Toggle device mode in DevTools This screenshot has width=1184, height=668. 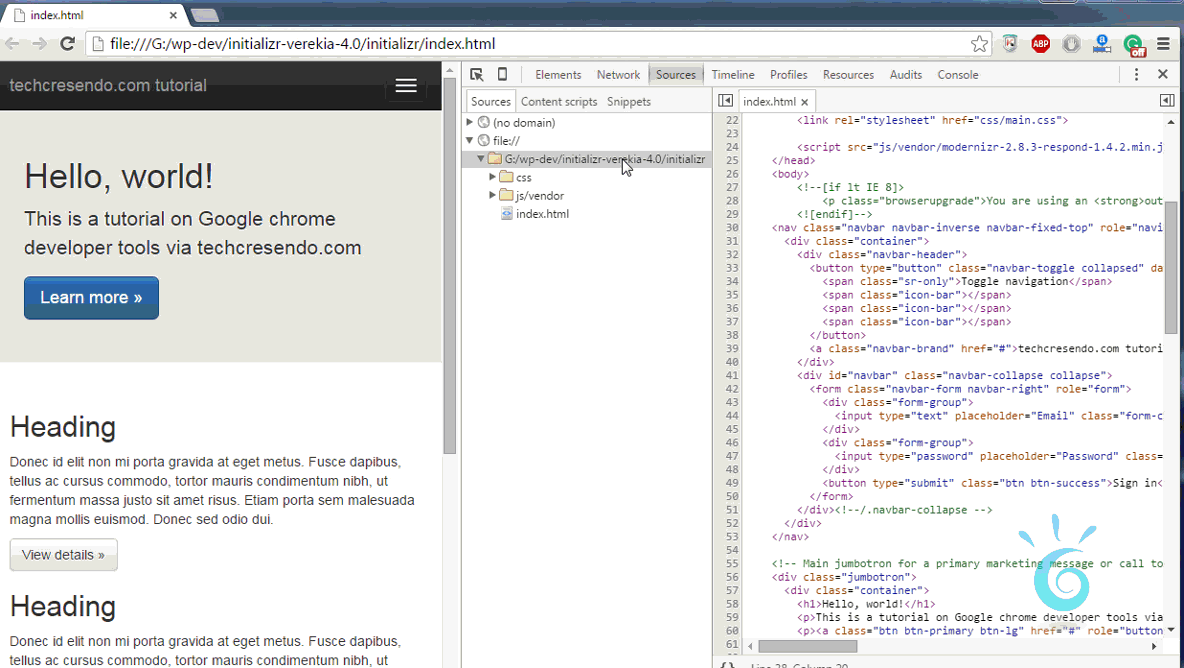pyautogui.click(x=502, y=74)
